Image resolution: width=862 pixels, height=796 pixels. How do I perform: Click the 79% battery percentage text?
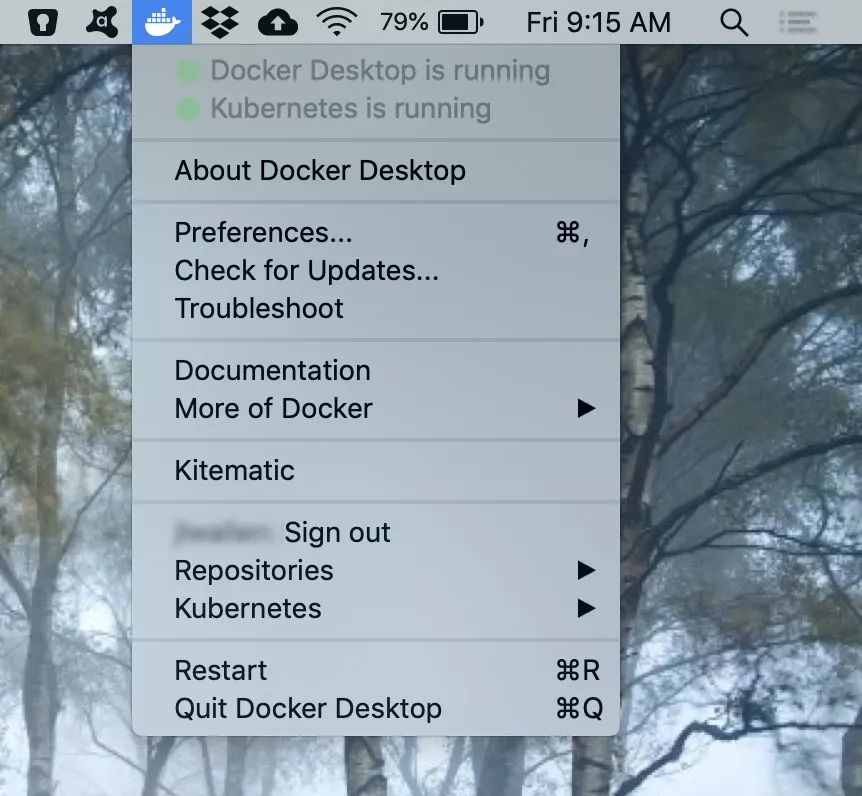point(404,23)
